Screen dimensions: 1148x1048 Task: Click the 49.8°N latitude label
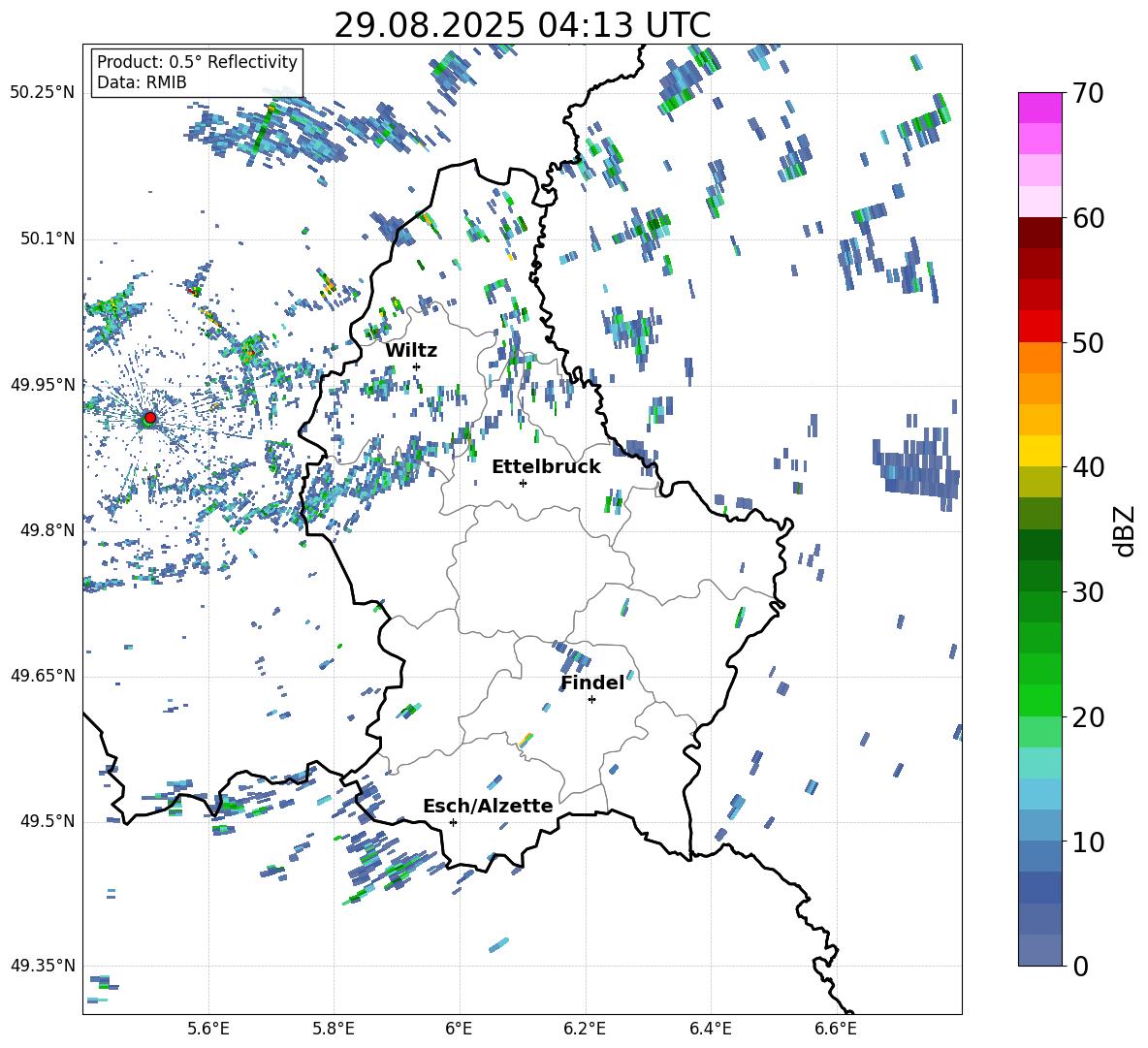click(x=48, y=530)
